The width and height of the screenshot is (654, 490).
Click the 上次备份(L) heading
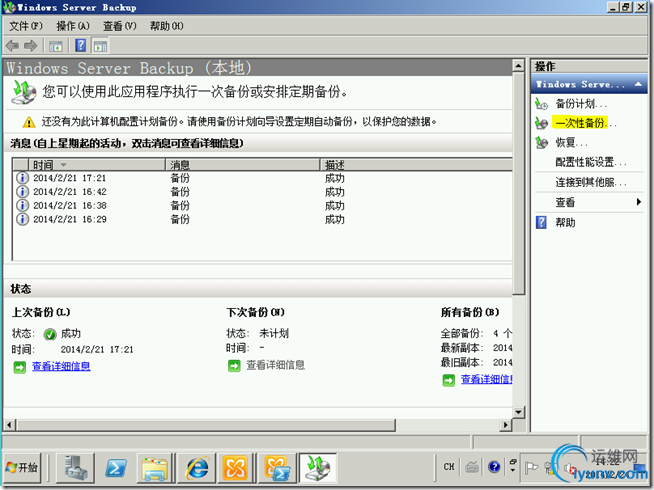41,312
